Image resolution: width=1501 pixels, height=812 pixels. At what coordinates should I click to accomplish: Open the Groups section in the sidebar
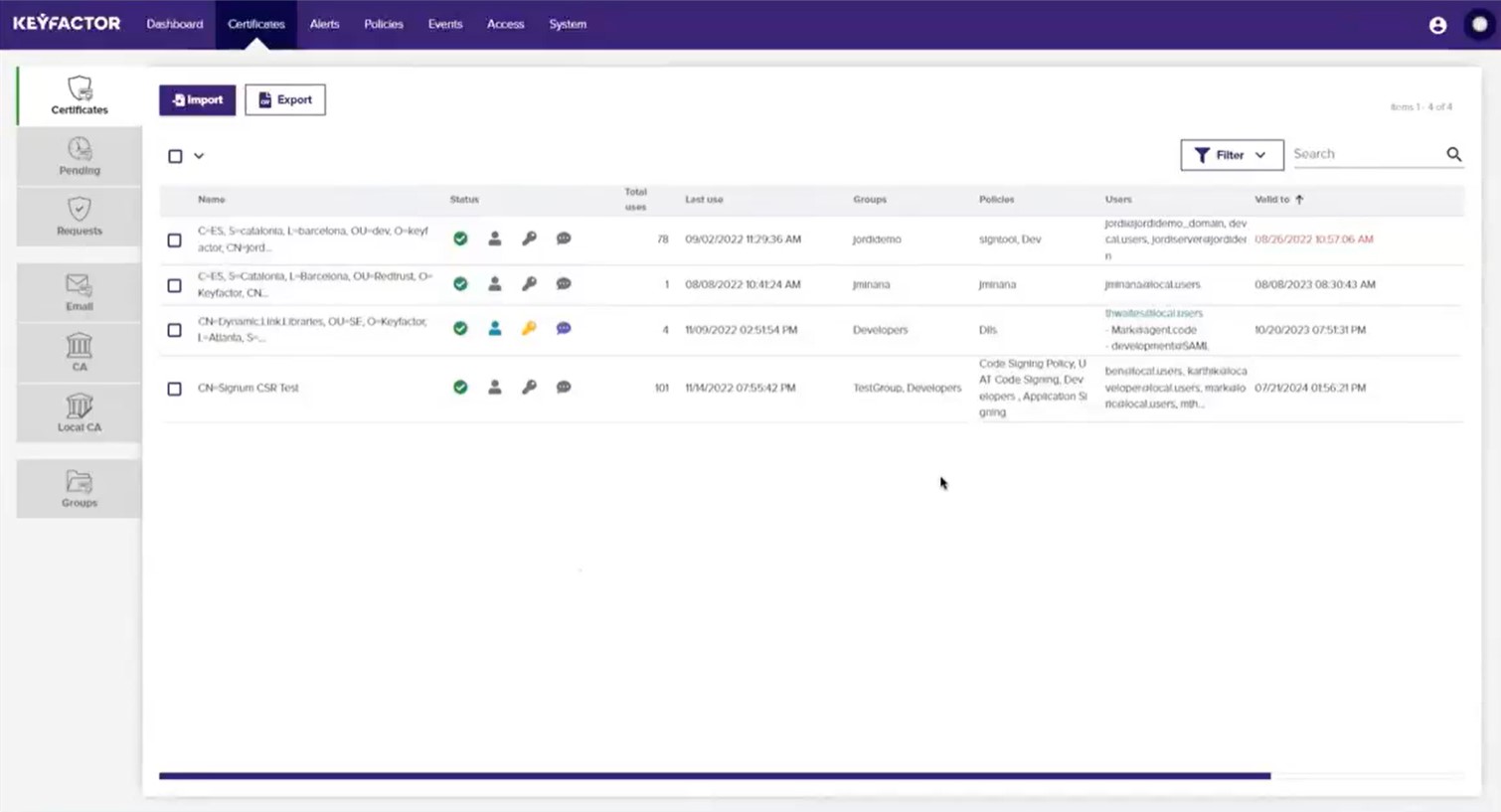point(79,488)
